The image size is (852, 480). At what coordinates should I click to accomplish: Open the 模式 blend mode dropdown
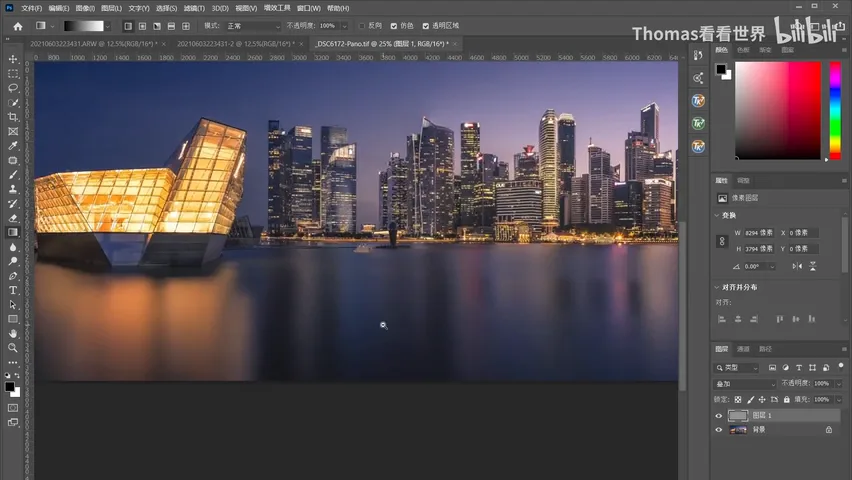pos(253,26)
